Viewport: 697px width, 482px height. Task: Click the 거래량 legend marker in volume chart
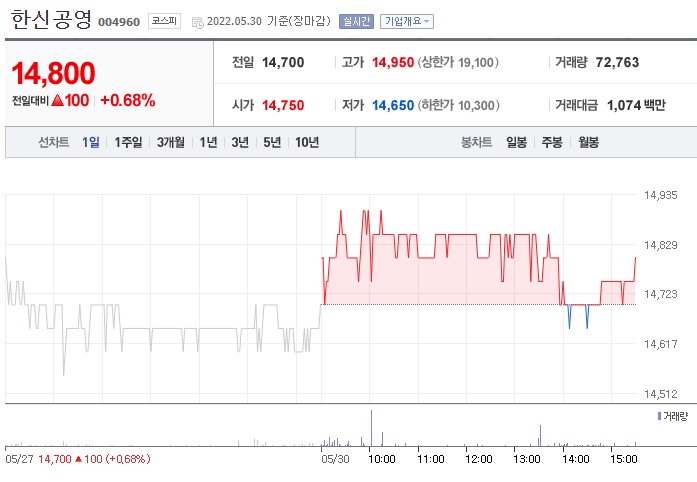659,416
